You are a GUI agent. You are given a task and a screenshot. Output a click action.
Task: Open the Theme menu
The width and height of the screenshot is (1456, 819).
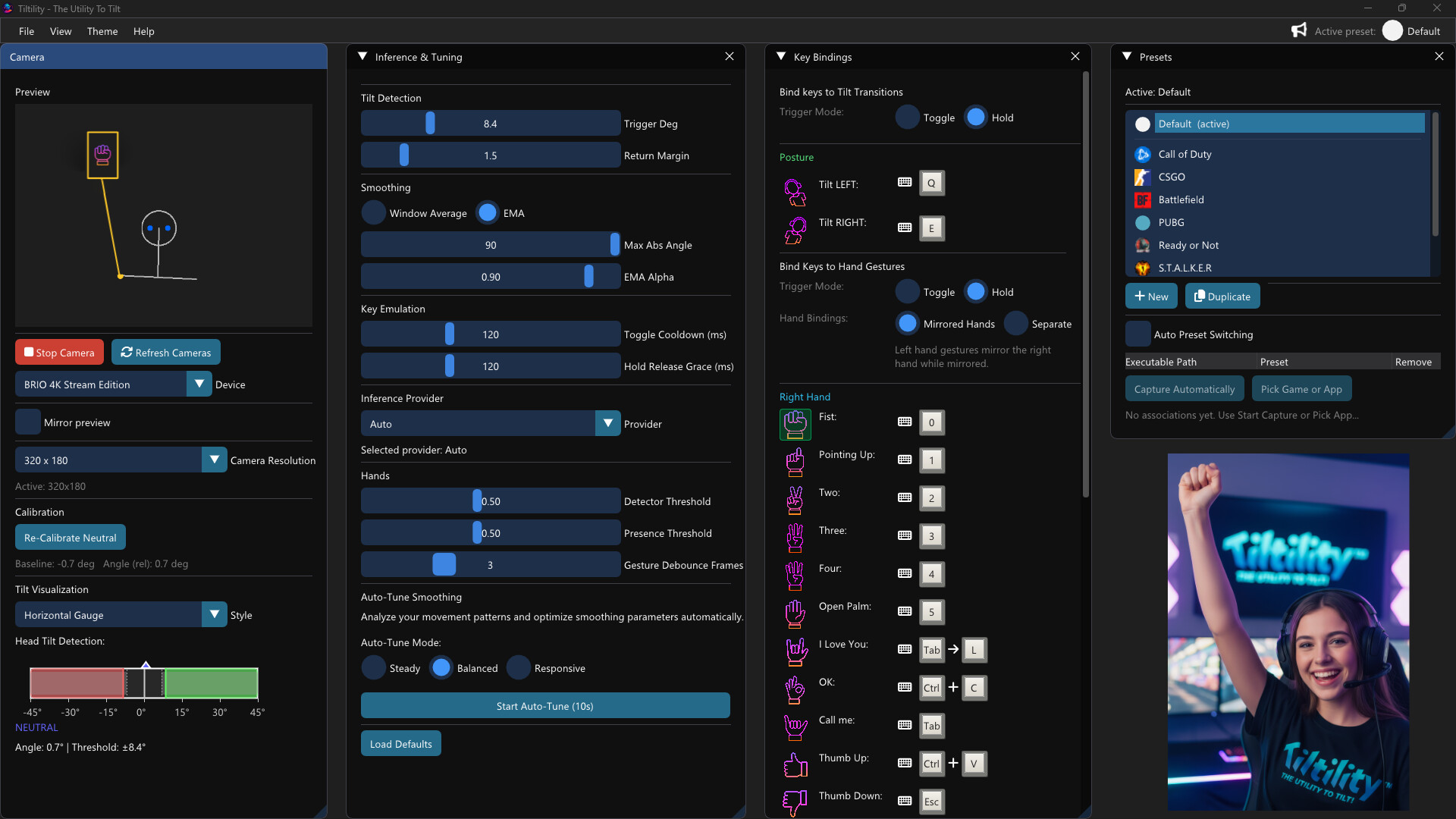click(102, 31)
